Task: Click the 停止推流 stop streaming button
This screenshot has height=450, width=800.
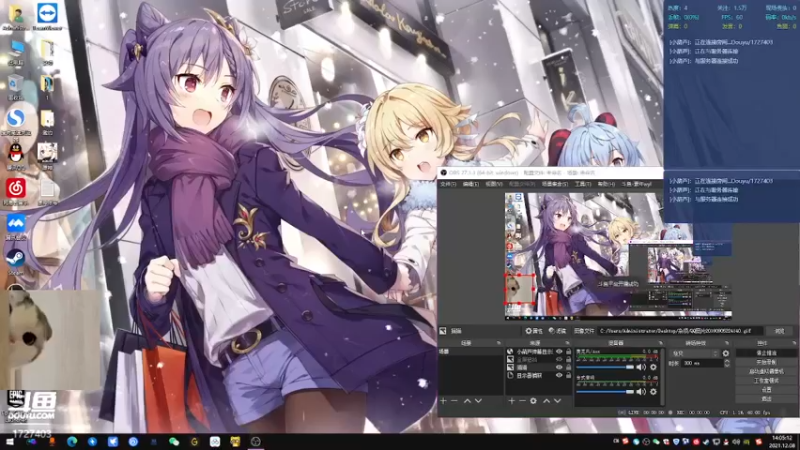Action: [766, 353]
